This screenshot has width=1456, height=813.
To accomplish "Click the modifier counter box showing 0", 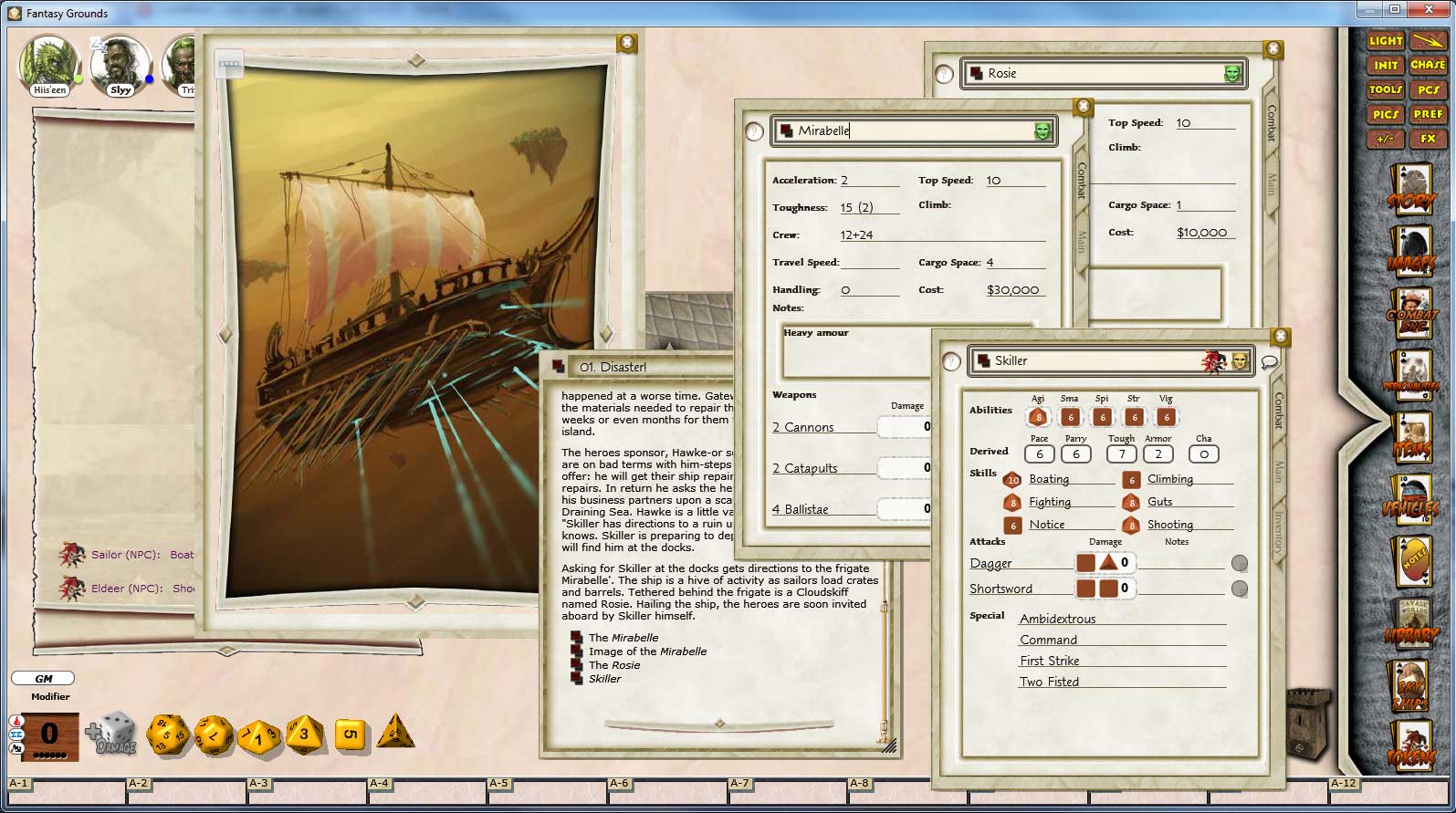I will [49, 735].
